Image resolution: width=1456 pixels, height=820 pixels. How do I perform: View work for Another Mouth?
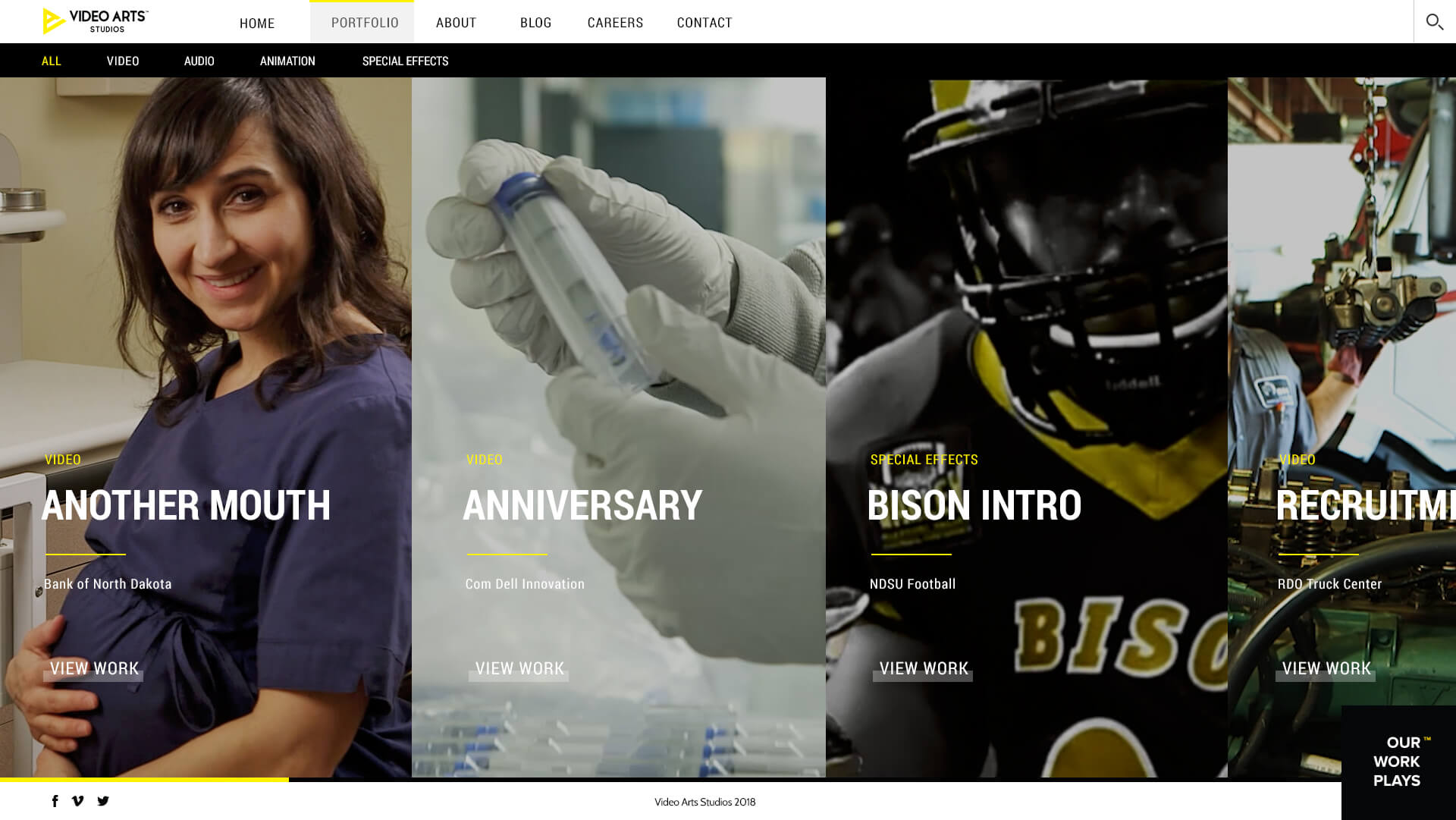click(94, 669)
